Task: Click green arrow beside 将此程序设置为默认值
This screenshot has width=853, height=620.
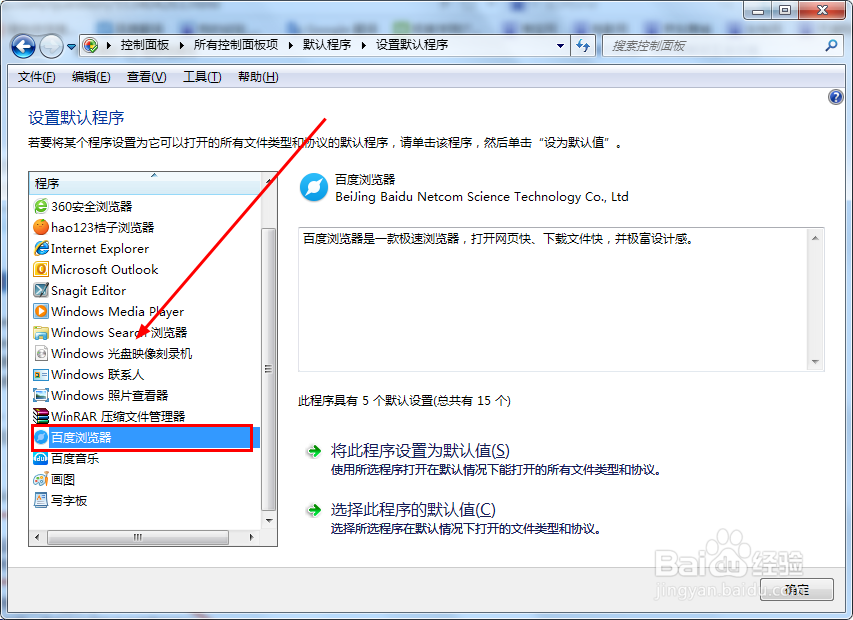Action: (x=314, y=451)
